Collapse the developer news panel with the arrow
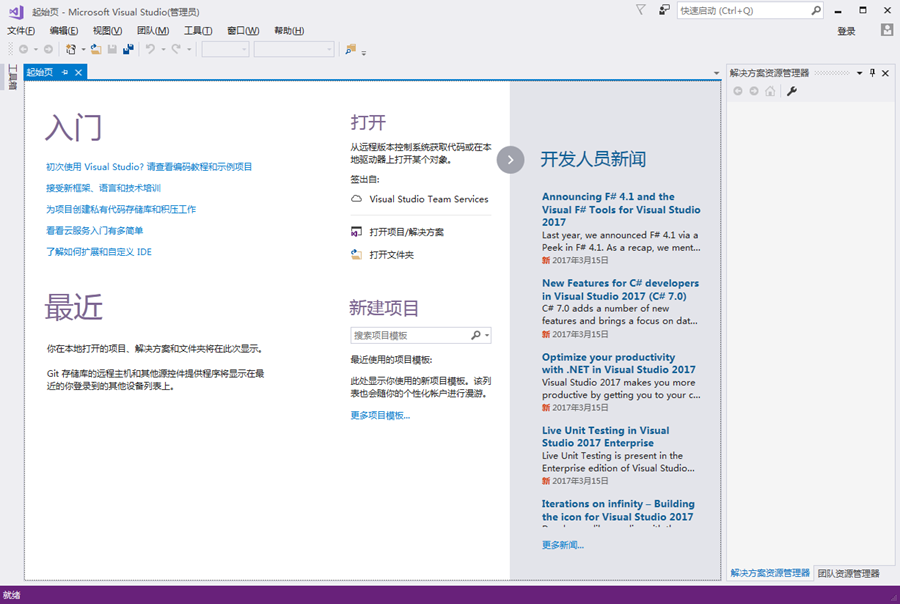Image resolution: width=900 pixels, height=604 pixels. point(510,160)
